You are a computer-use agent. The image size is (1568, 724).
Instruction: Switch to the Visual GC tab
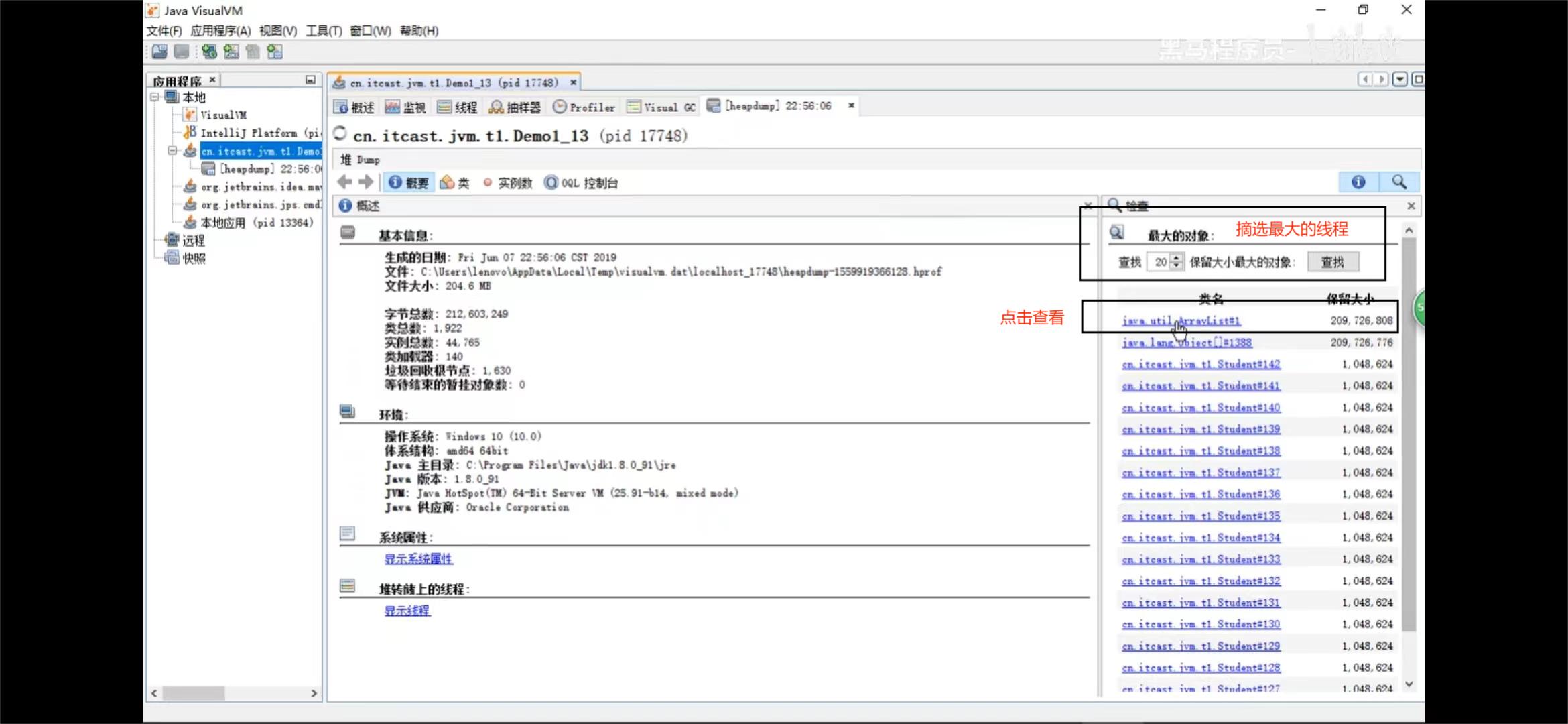[x=662, y=107]
